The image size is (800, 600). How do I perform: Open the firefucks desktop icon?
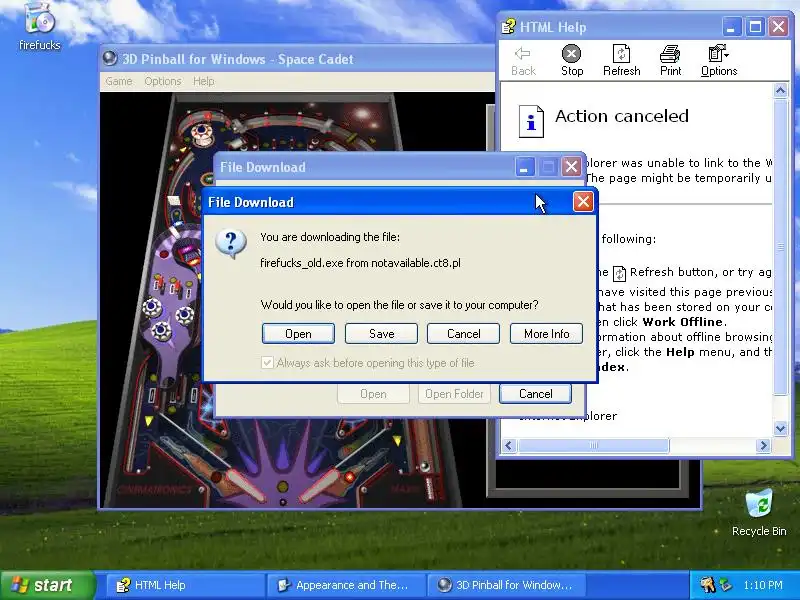click(x=39, y=27)
